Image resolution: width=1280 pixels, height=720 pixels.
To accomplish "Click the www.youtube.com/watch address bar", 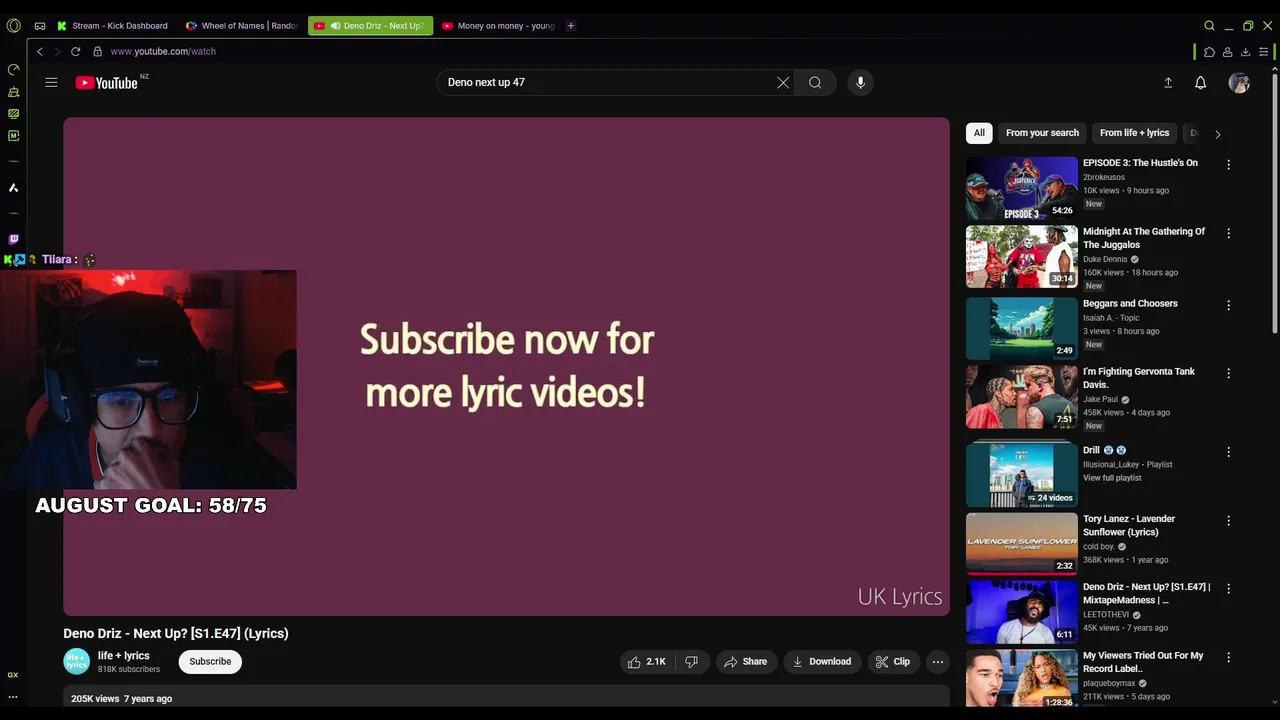I will tap(163, 51).
